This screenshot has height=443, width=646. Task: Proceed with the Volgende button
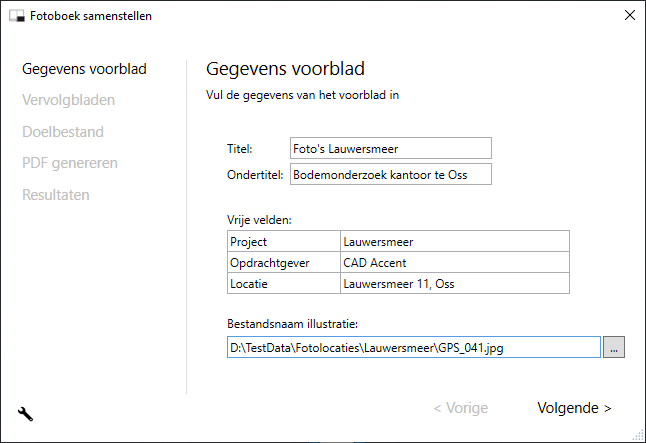tap(574, 408)
